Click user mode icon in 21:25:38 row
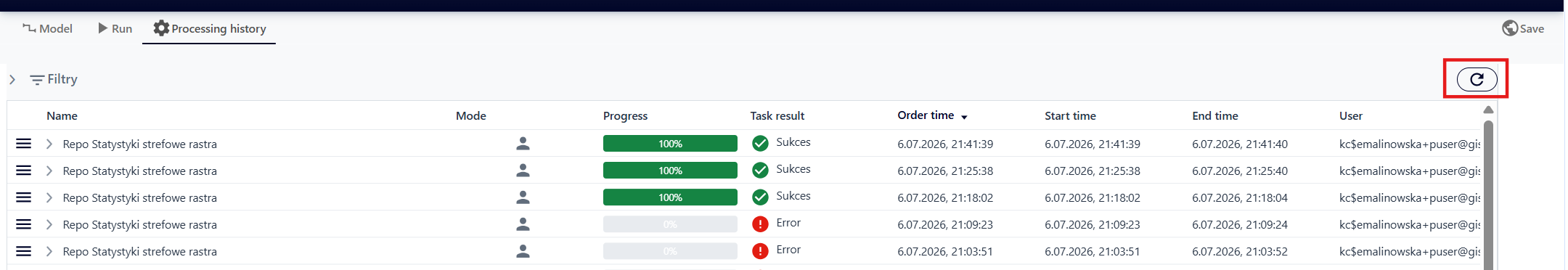The height and width of the screenshot is (270, 1568). point(523,171)
